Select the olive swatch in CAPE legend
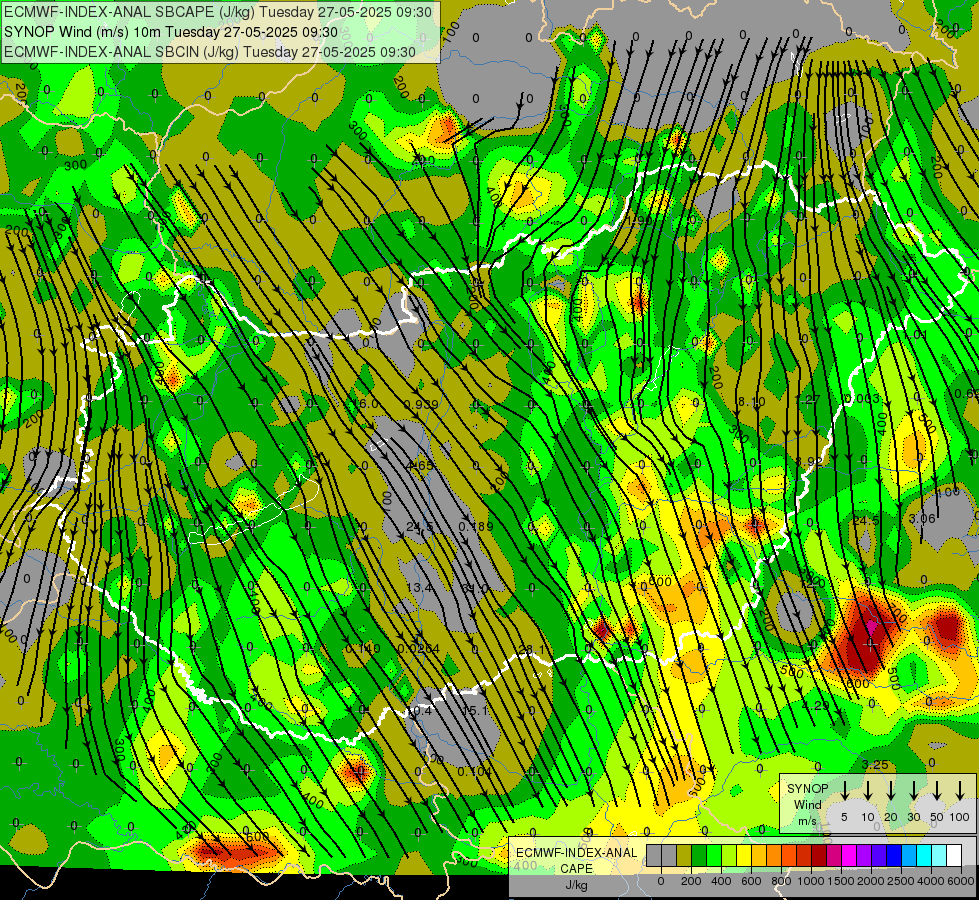The height and width of the screenshot is (900, 979). (x=684, y=855)
